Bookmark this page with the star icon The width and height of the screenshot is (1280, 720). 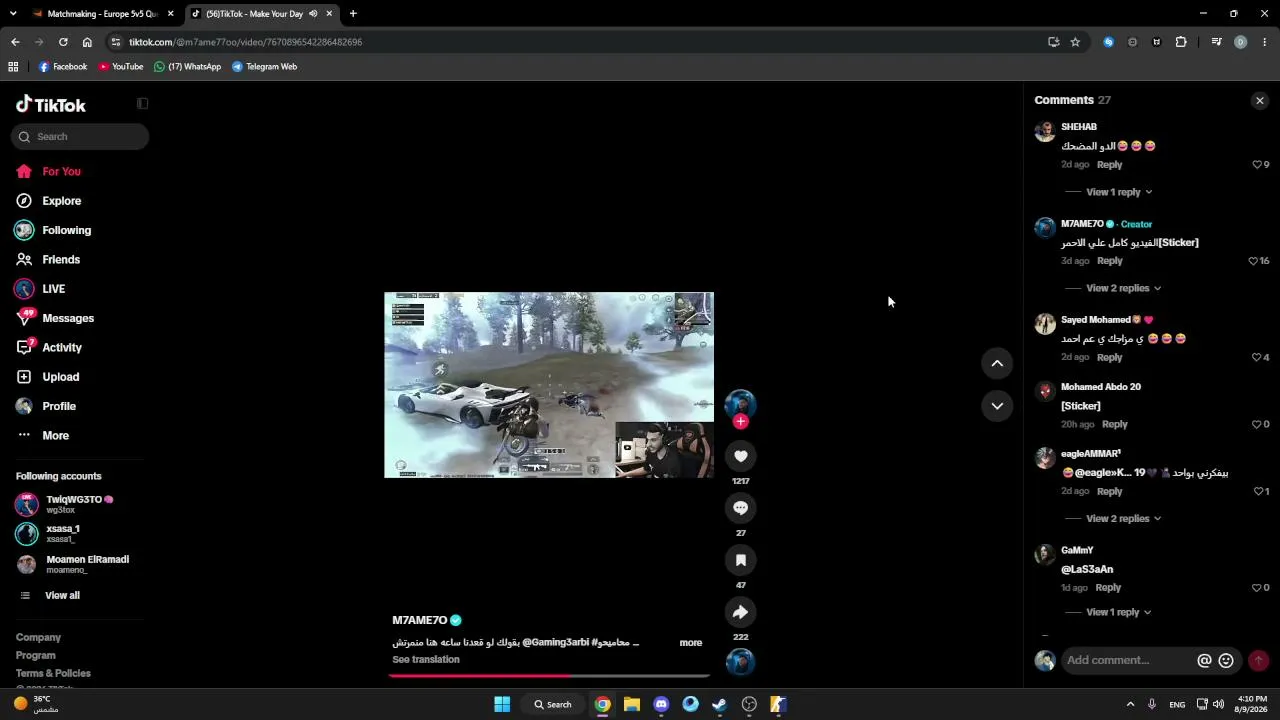(x=1075, y=42)
